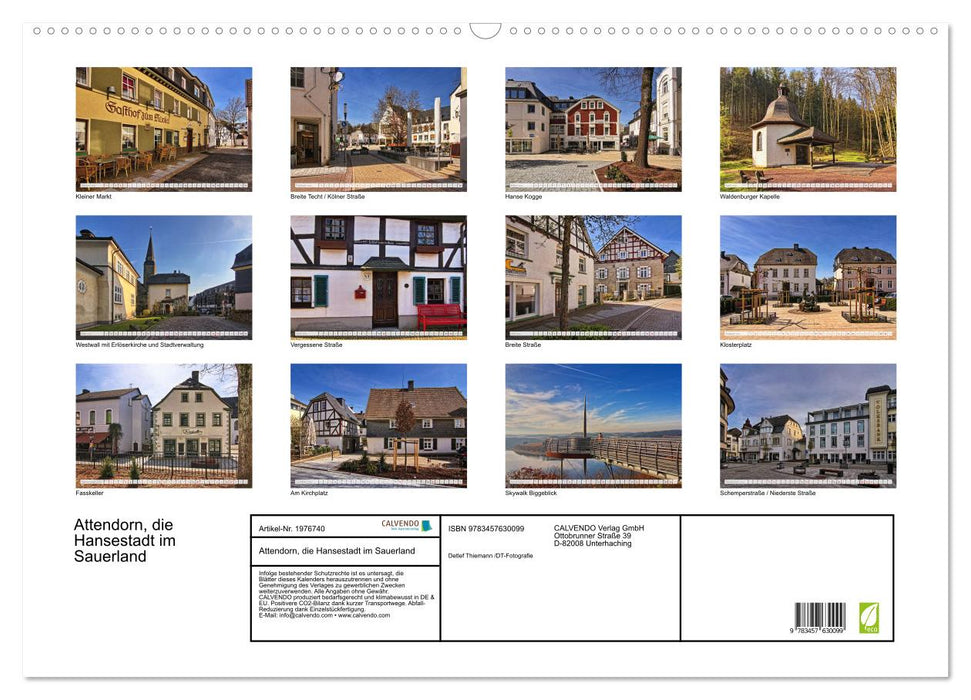Toggle the Kleiner Markt thumbnail selection
This screenshot has height=700, width=971.
pos(164,128)
